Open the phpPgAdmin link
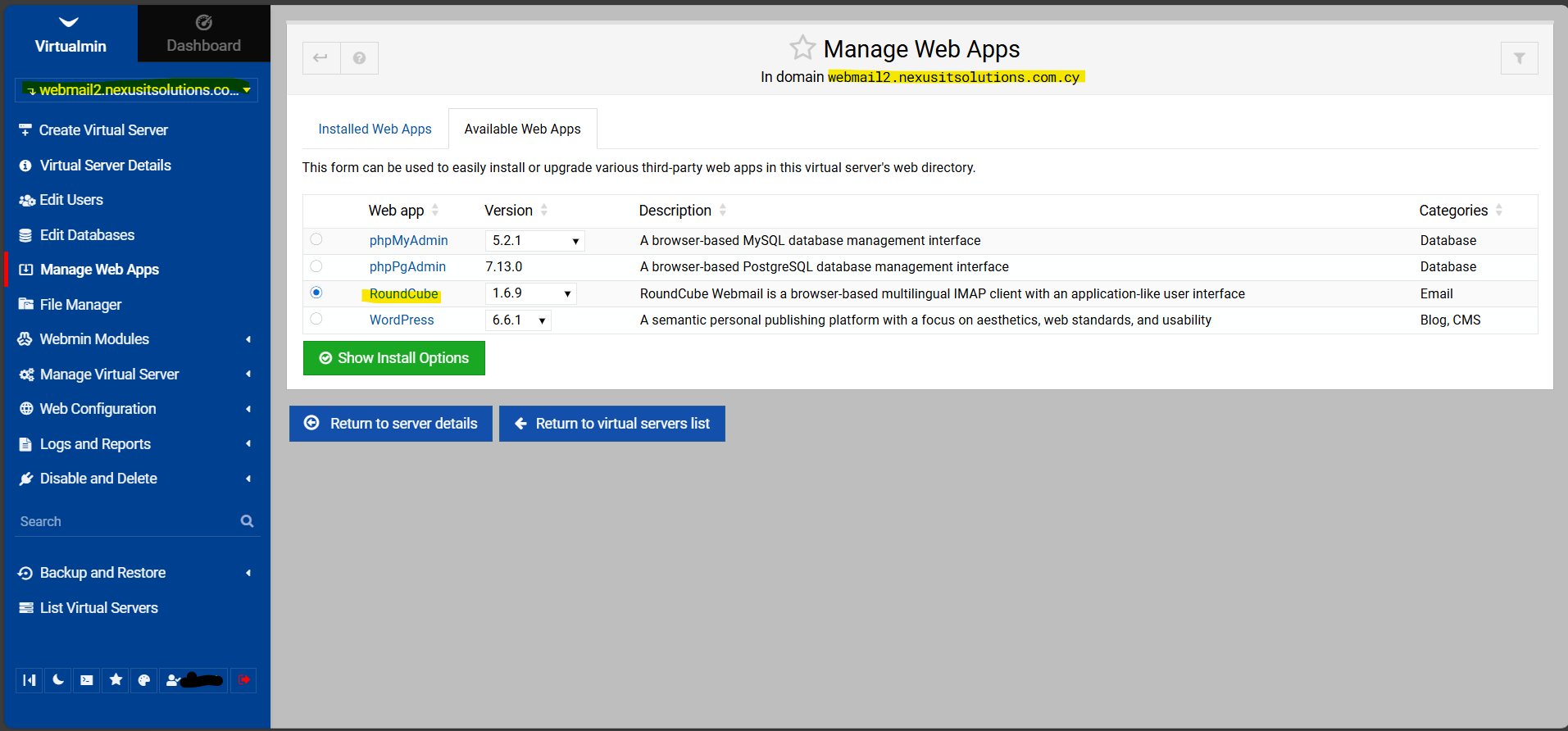The width and height of the screenshot is (1568, 731). (x=407, y=267)
